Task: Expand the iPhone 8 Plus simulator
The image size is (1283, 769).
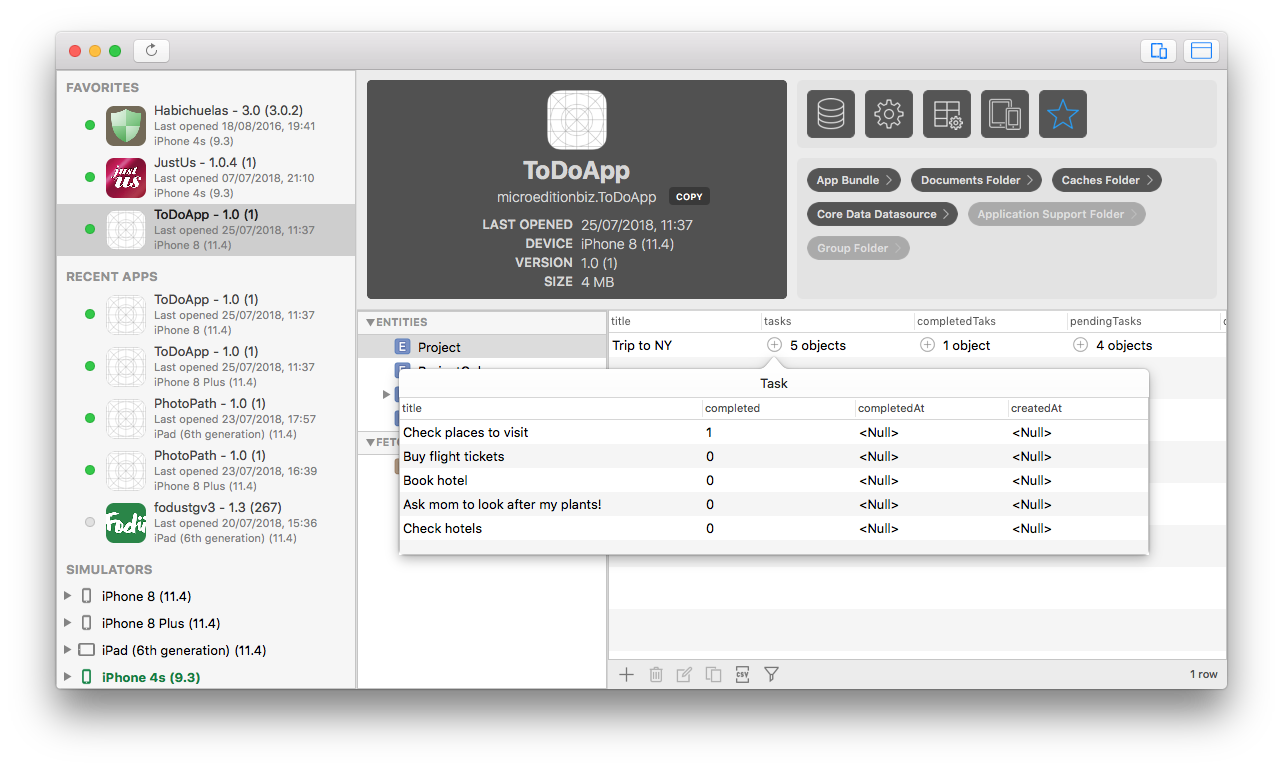Action: (x=68, y=623)
